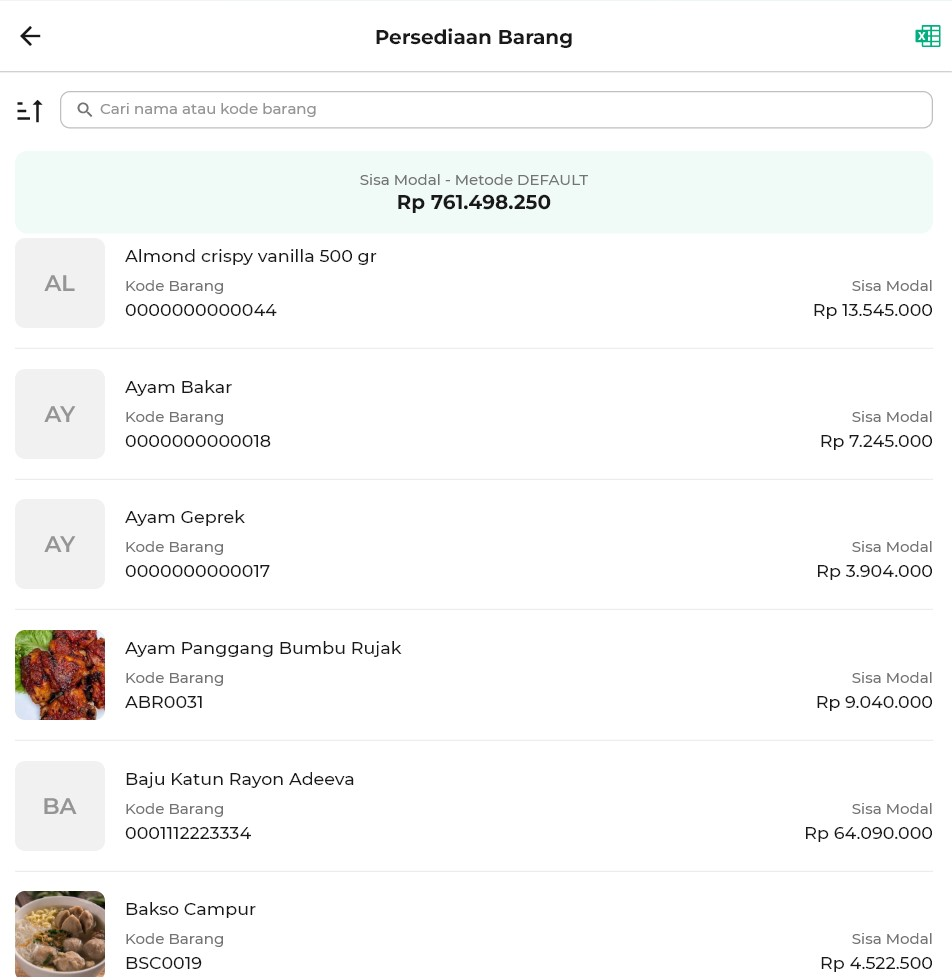Open the Bakso Campur item
The image size is (952, 980).
click(191, 909)
